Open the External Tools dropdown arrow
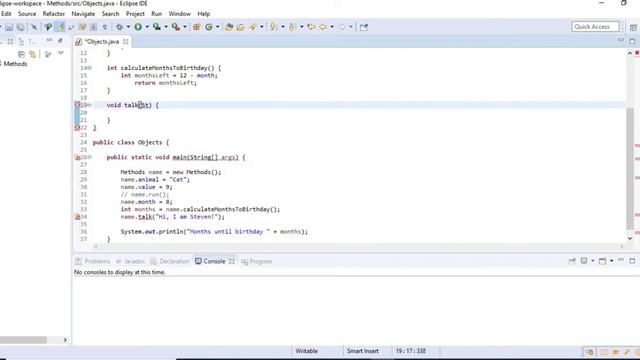Viewport: 640px width, 360px height. [185, 27]
